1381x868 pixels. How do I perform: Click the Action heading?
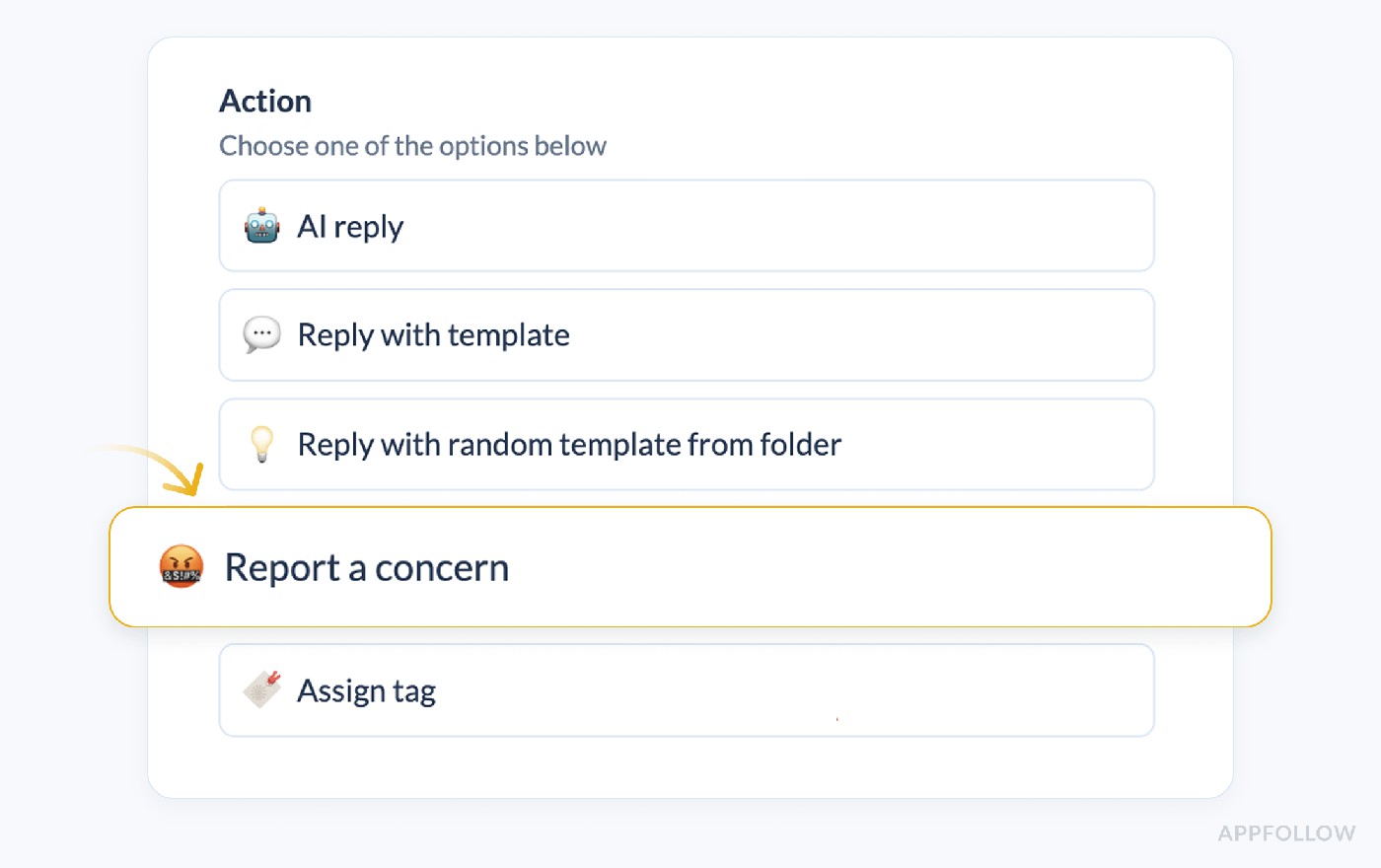(265, 101)
